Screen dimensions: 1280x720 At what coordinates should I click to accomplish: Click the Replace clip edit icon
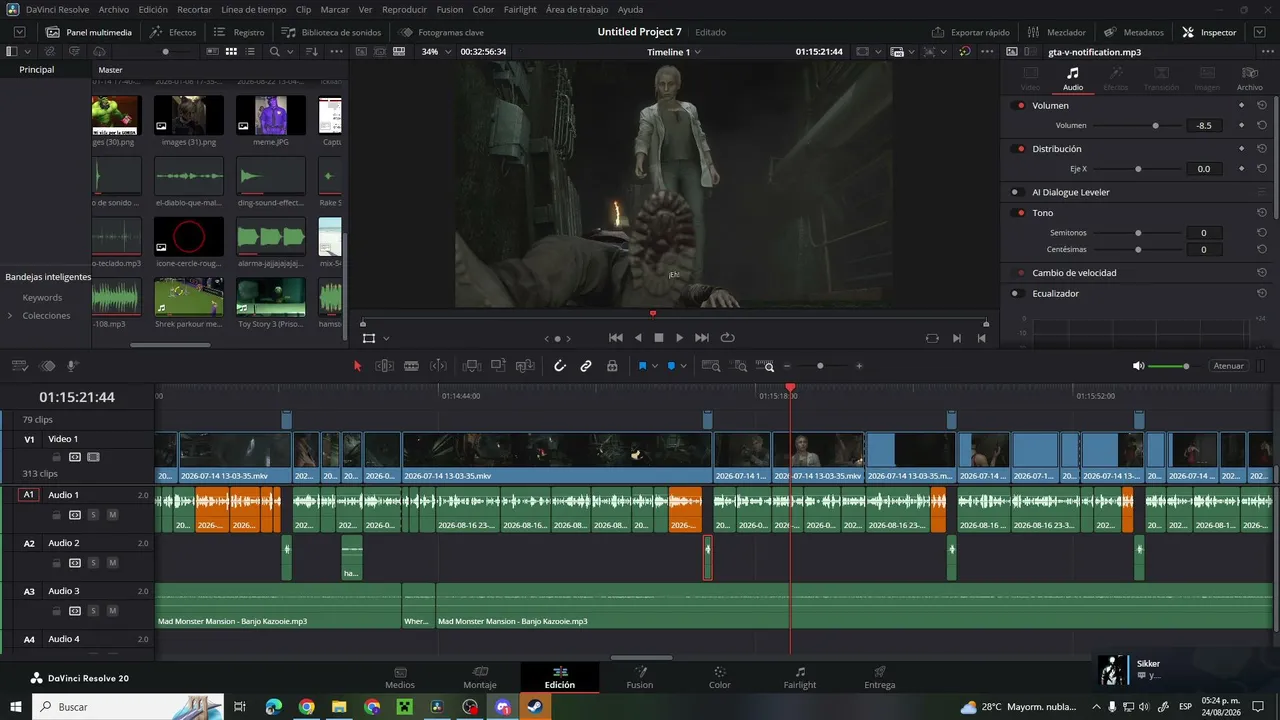(524, 366)
